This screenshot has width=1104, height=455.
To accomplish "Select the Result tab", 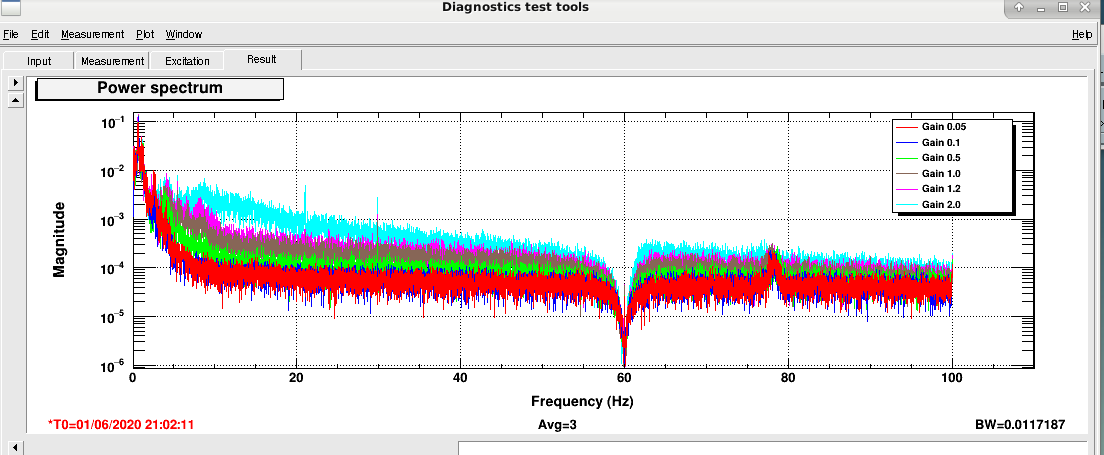I will pos(262,60).
